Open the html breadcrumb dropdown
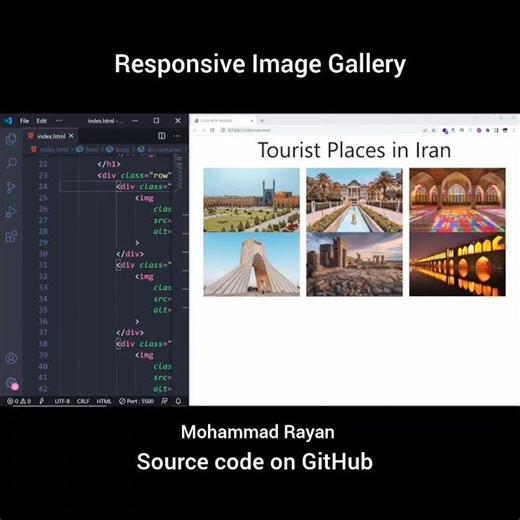 click(88, 149)
